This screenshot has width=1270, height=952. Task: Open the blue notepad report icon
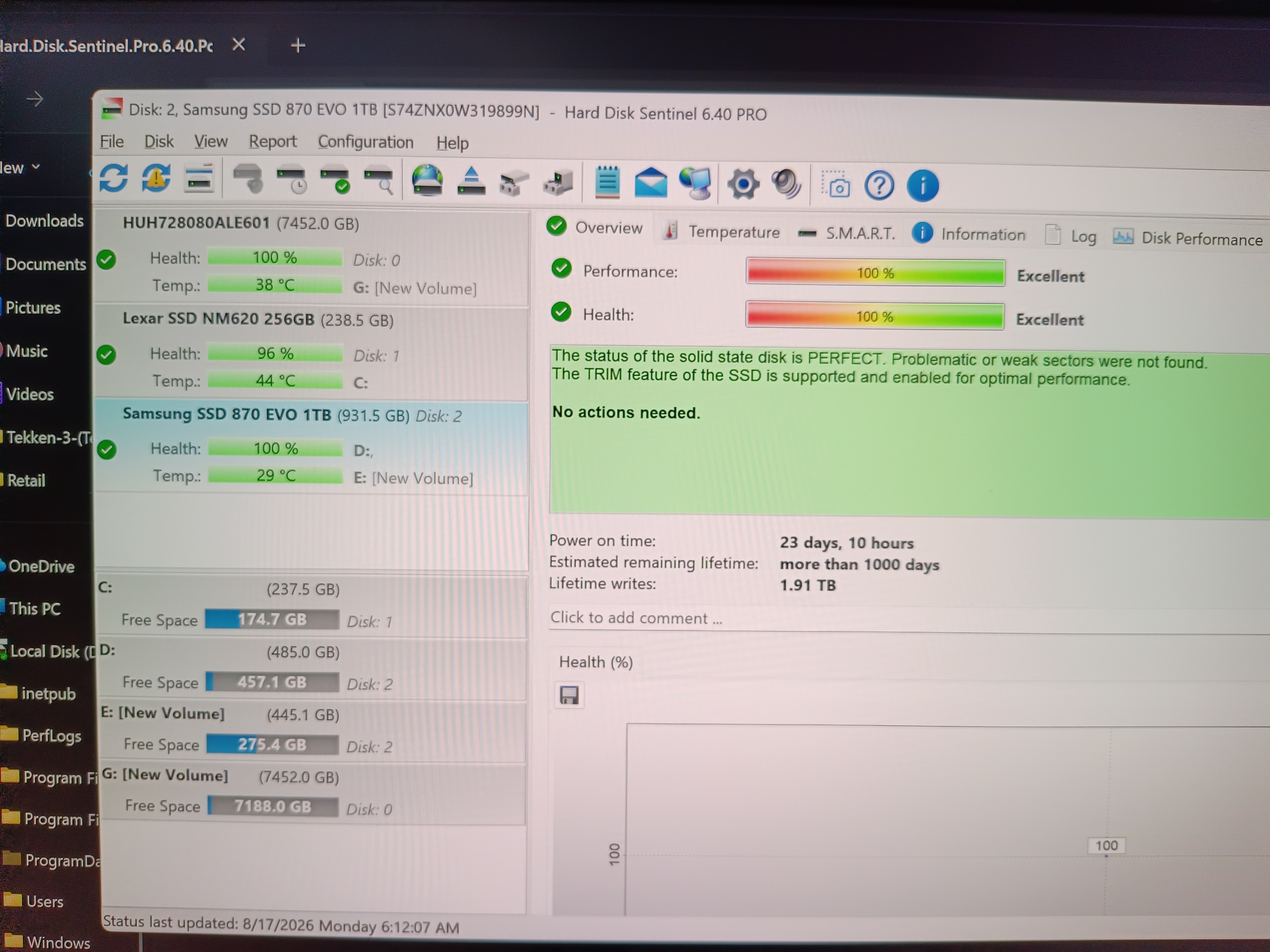tap(607, 183)
